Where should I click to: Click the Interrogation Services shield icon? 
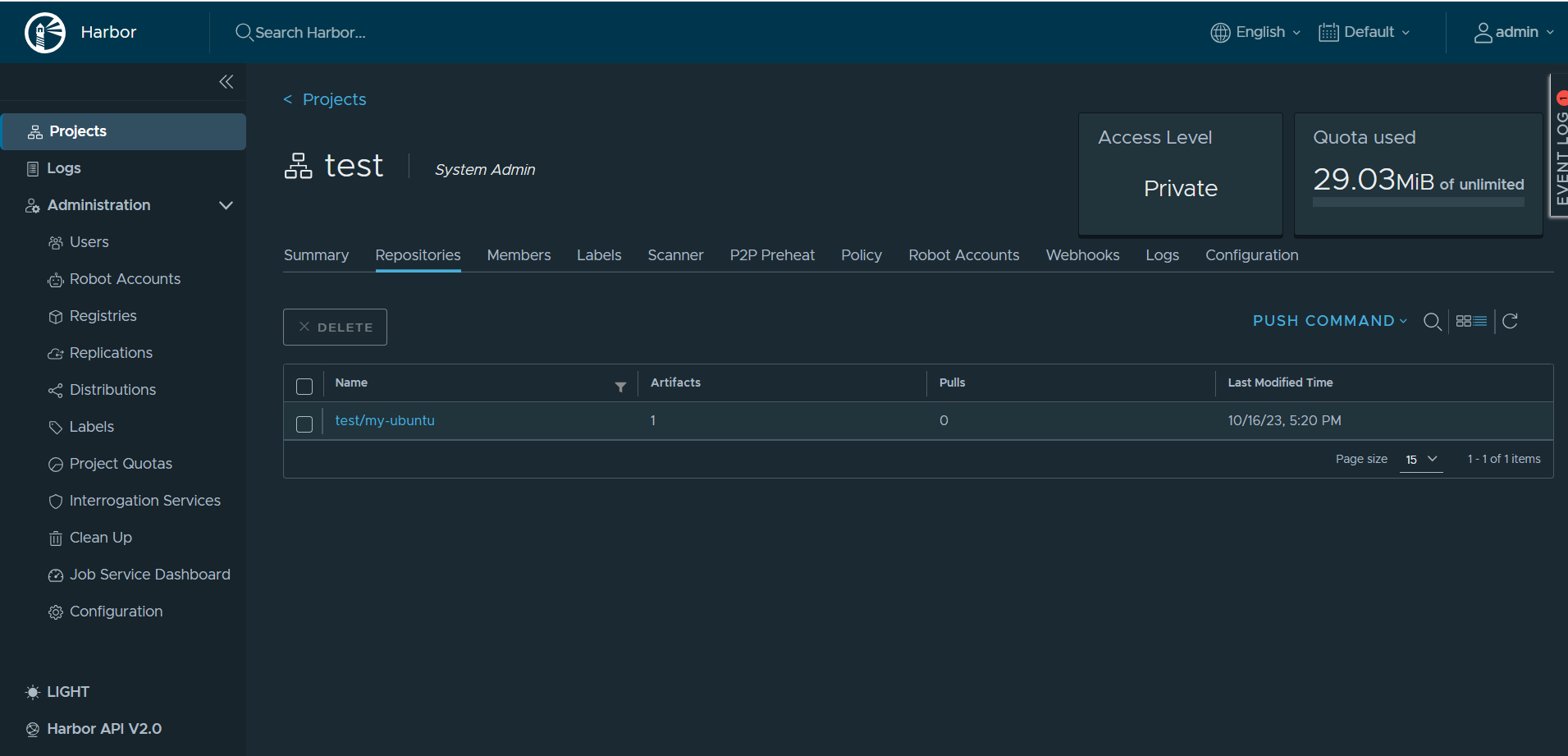[x=56, y=502]
